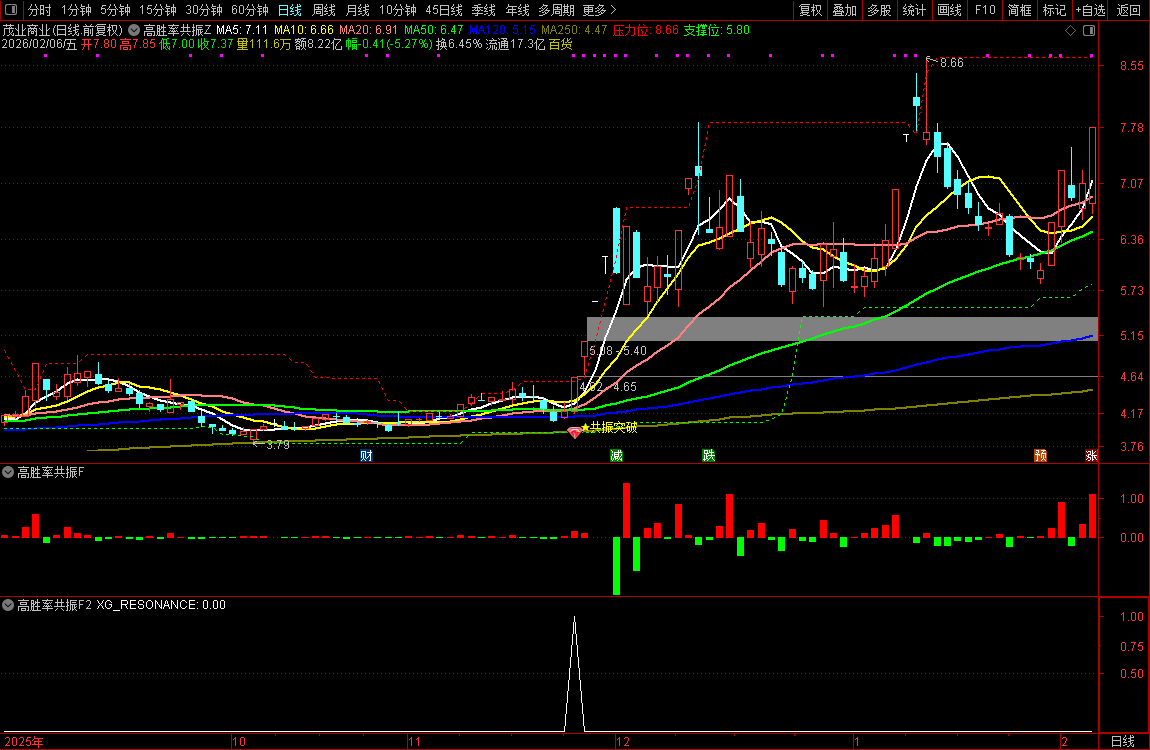The image size is (1150, 750).
Task: Click the MA120: 5.15 value
Action: coord(502,30)
